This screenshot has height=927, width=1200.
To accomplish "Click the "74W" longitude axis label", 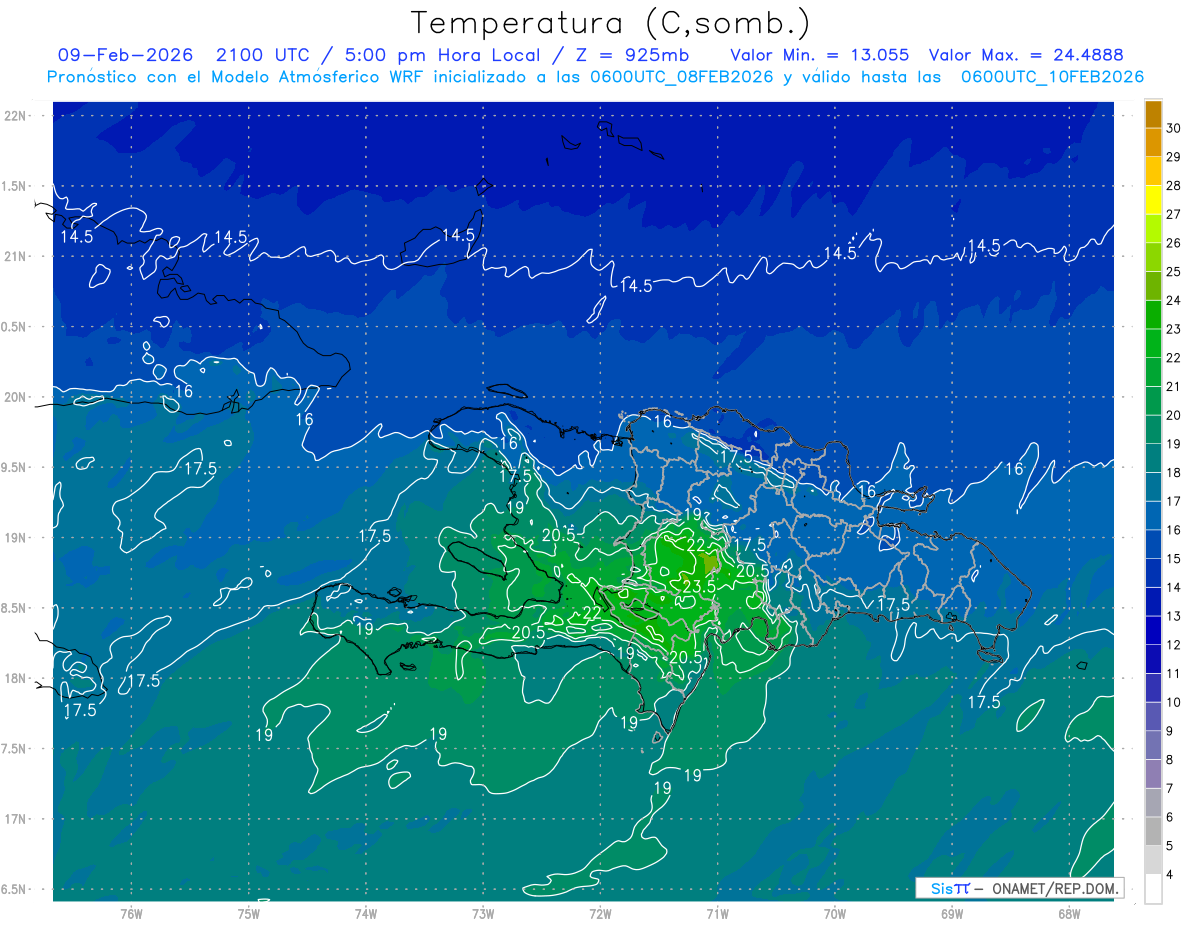I will point(366,914).
